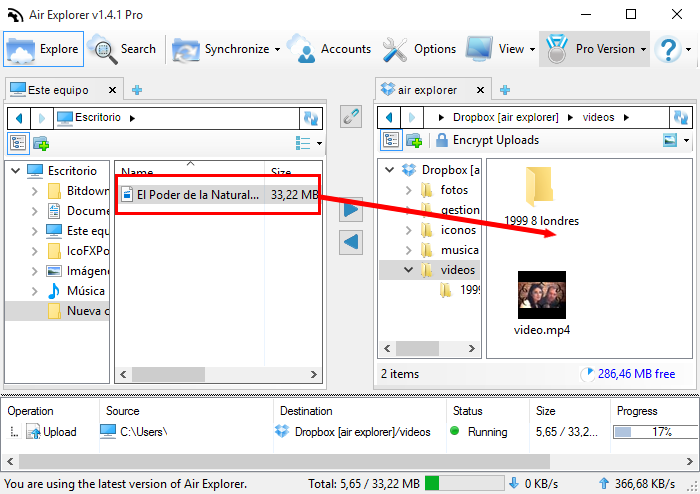Create new folder in Dropbox pane
This screenshot has height=494, width=700.
pos(414,141)
